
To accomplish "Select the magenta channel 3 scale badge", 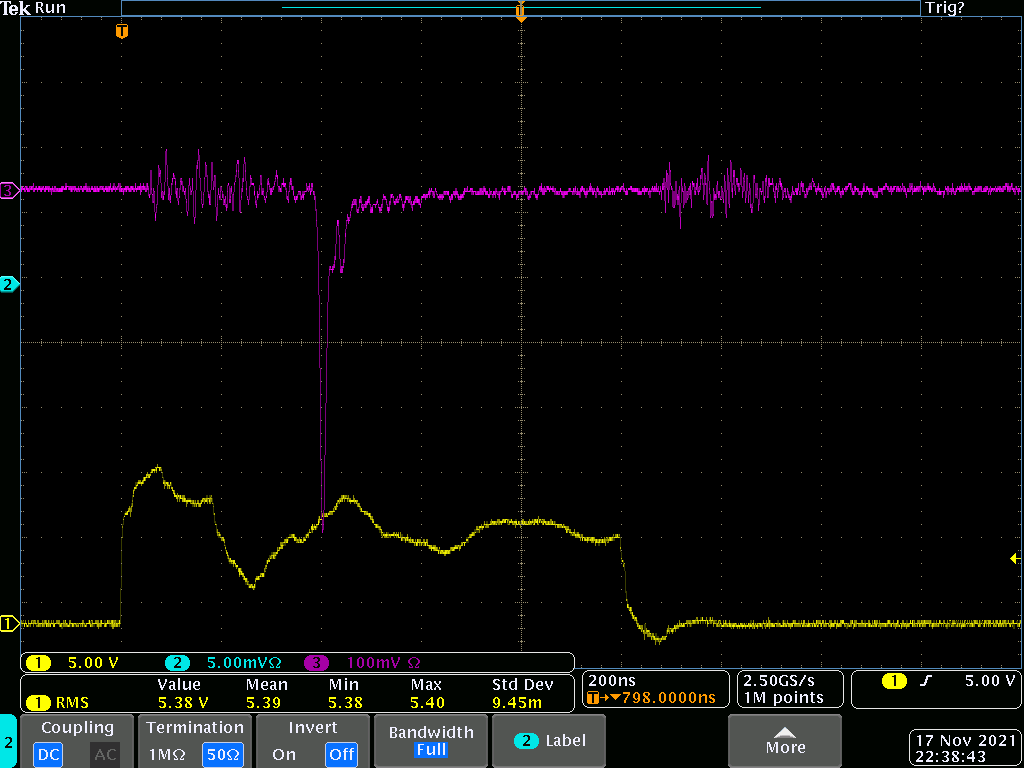I will click(316, 662).
